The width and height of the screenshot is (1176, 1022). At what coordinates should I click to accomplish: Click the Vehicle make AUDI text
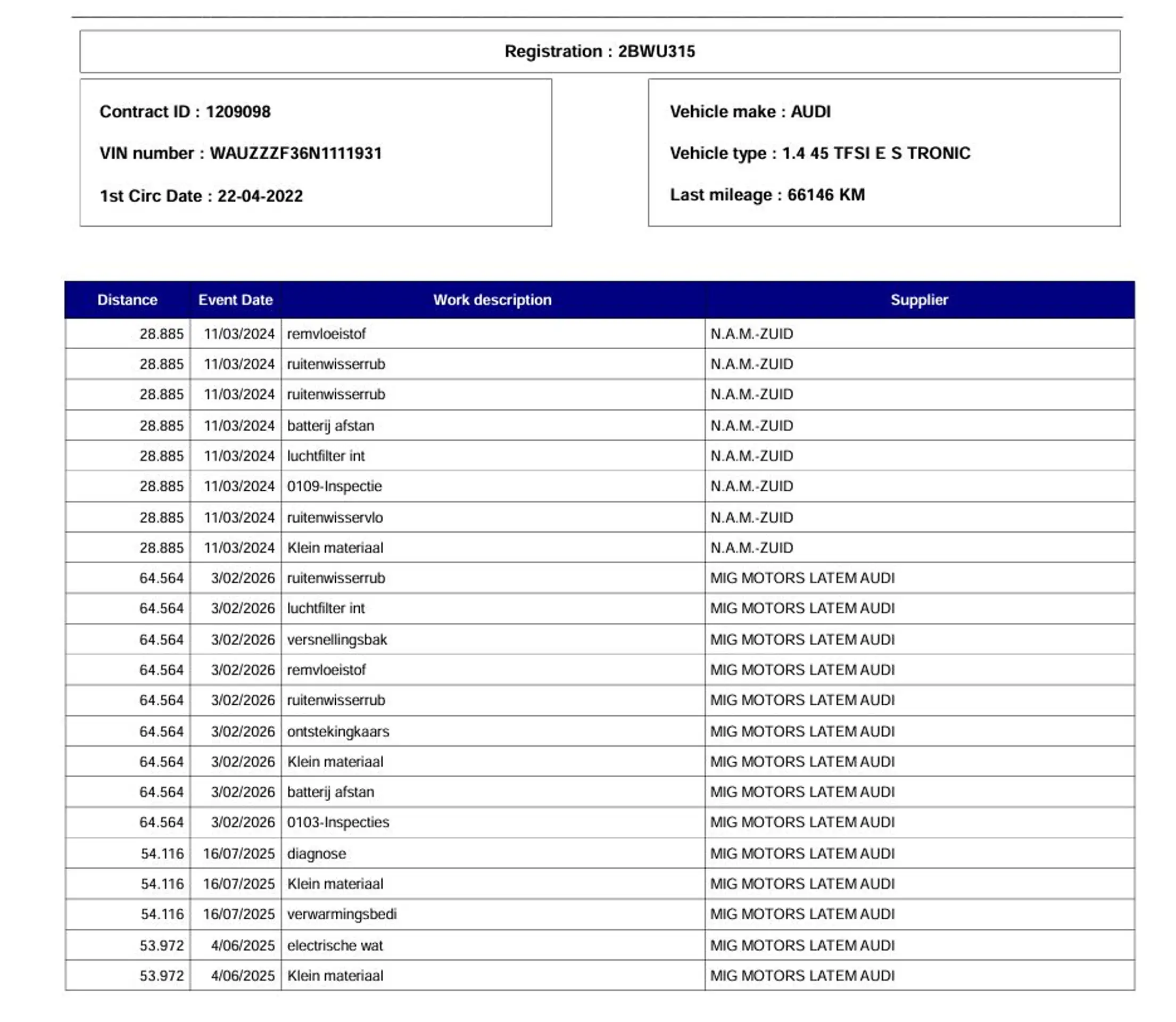click(750, 112)
